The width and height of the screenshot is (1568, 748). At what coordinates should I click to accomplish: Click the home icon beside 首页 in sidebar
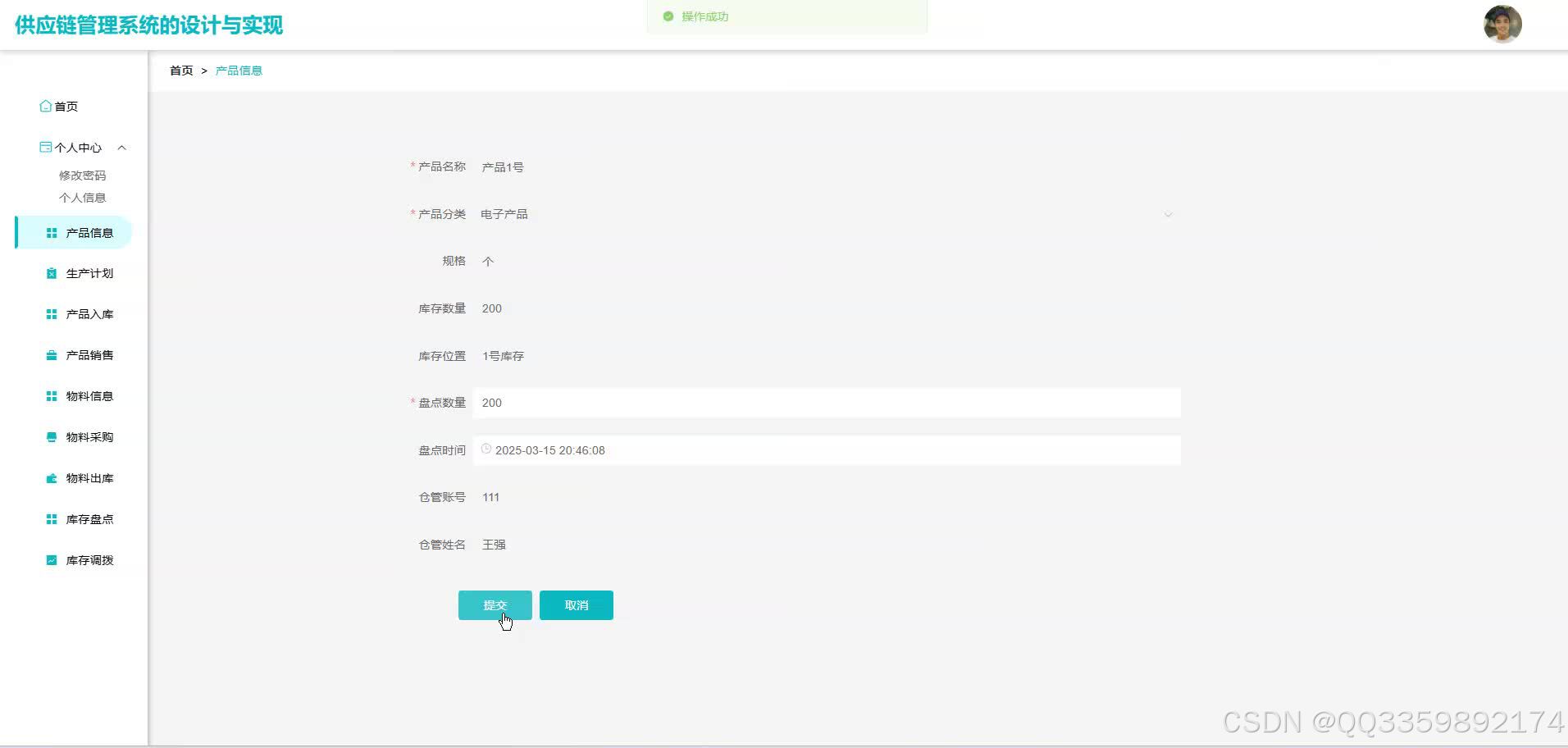(x=46, y=107)
